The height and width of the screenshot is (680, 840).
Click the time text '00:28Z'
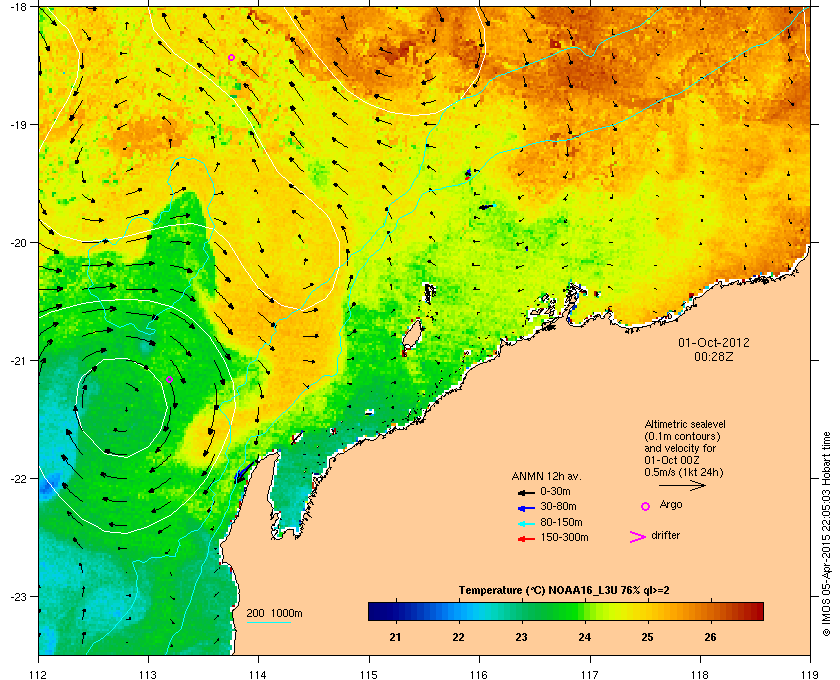coord(714,356)
